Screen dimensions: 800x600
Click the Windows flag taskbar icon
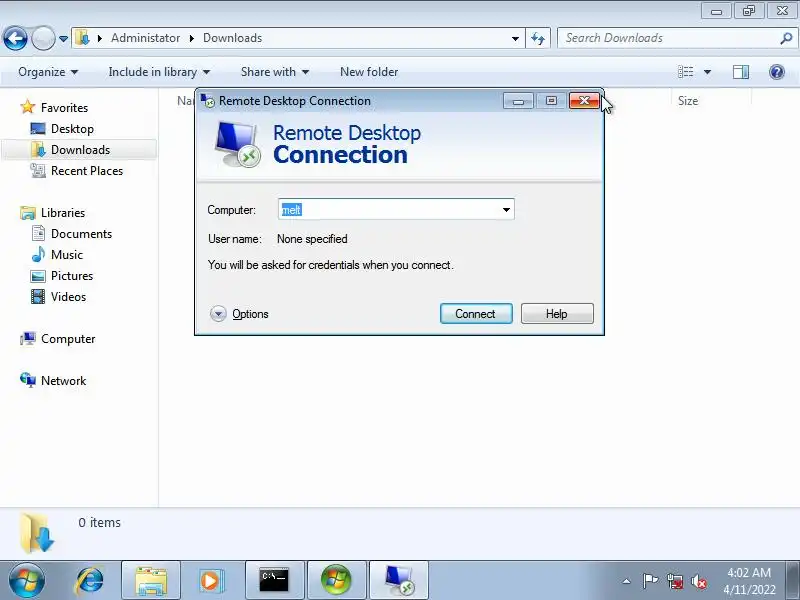click(x=336, y=581)
